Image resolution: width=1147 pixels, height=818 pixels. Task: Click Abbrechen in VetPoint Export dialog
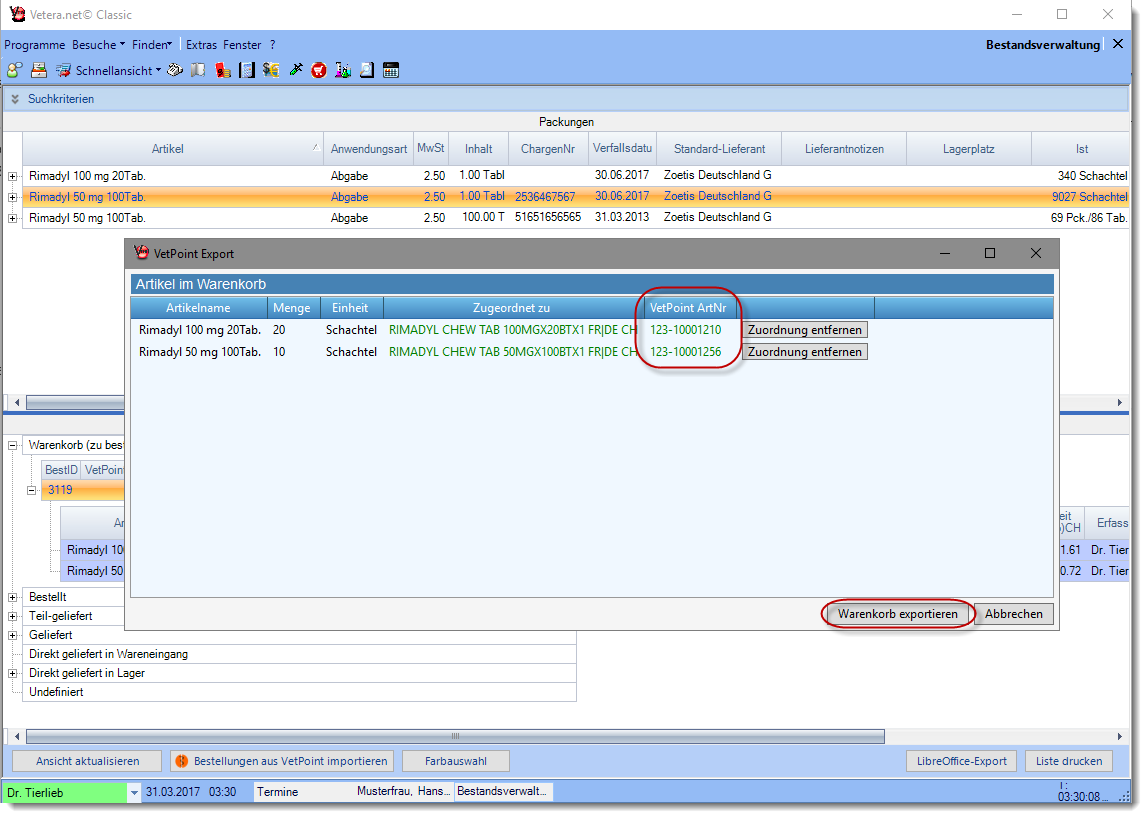pos(1013,614)
